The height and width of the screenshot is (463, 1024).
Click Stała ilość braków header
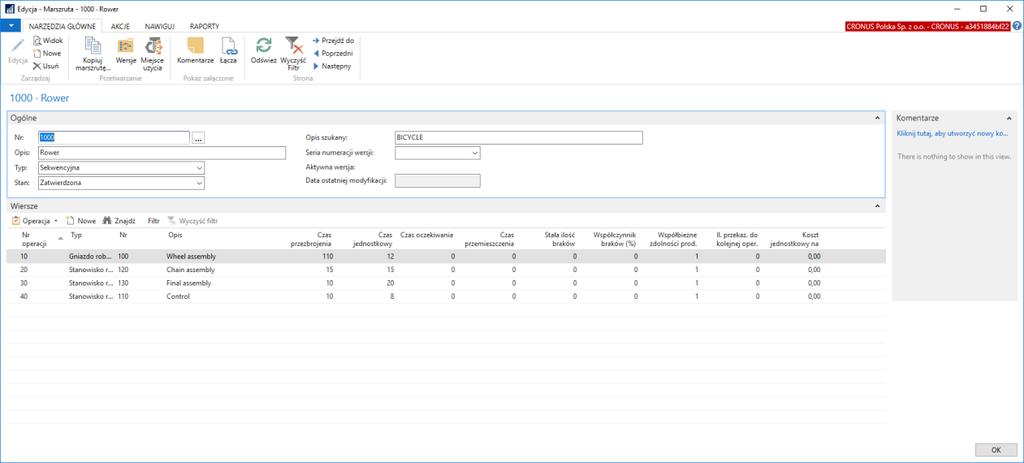tap(560, 238)
